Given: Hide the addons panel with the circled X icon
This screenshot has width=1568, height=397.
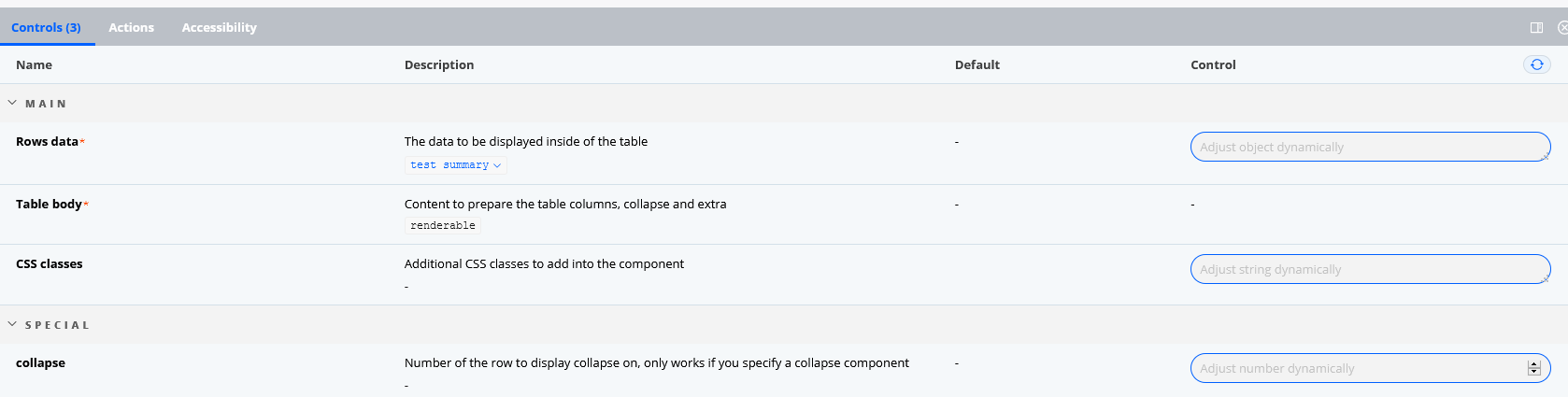Looking at the screenshot, I should point(1562,28).
